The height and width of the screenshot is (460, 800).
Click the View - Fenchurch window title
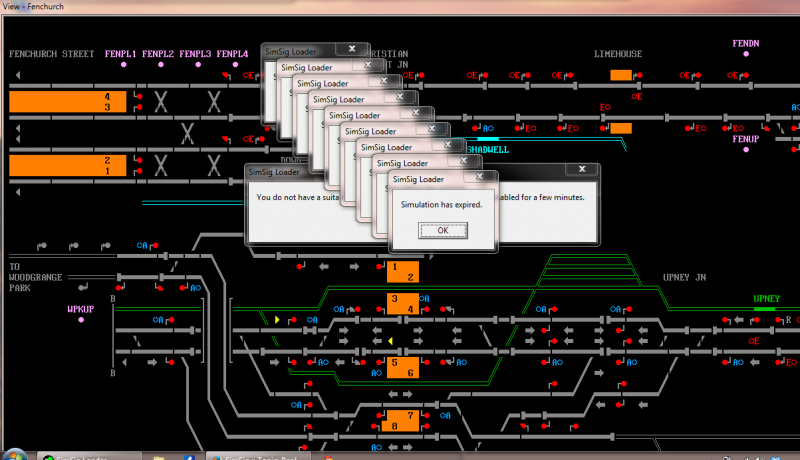(33, 6)
